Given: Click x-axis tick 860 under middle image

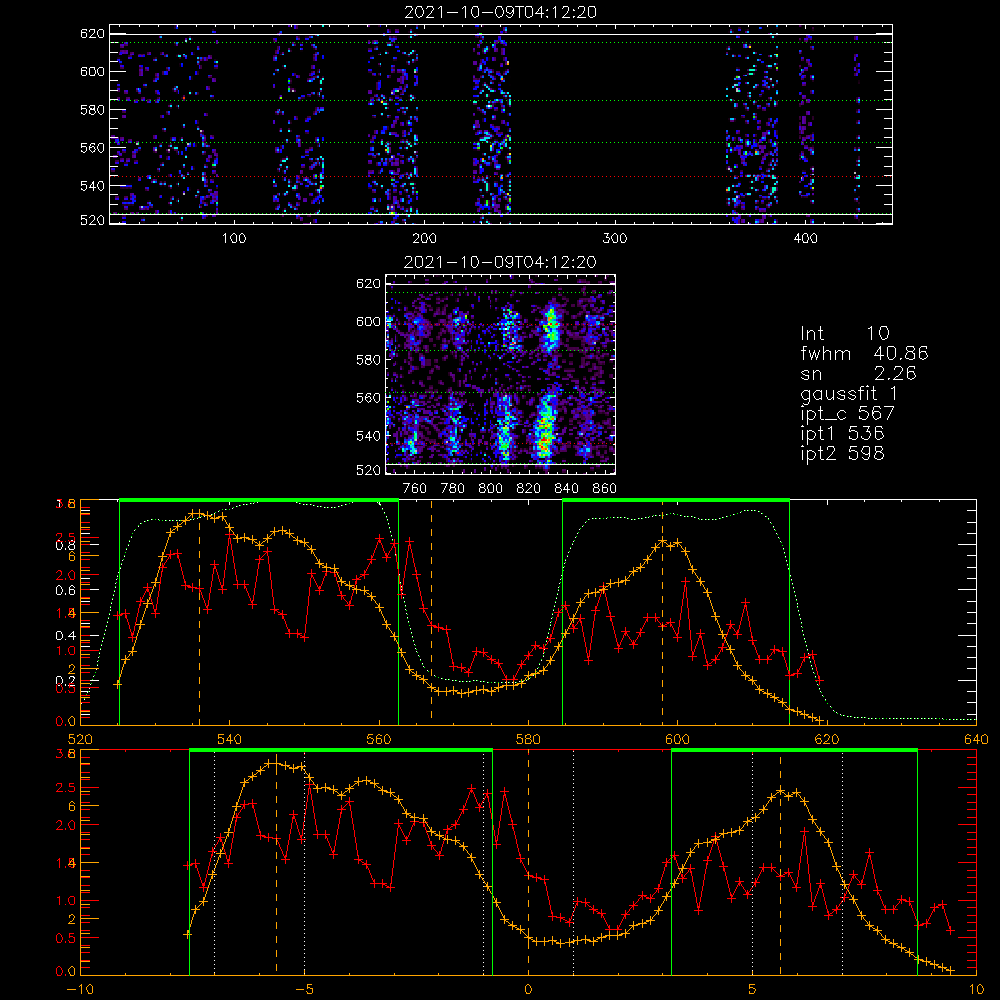Looking at the screenshot, I should click(605, 489).
